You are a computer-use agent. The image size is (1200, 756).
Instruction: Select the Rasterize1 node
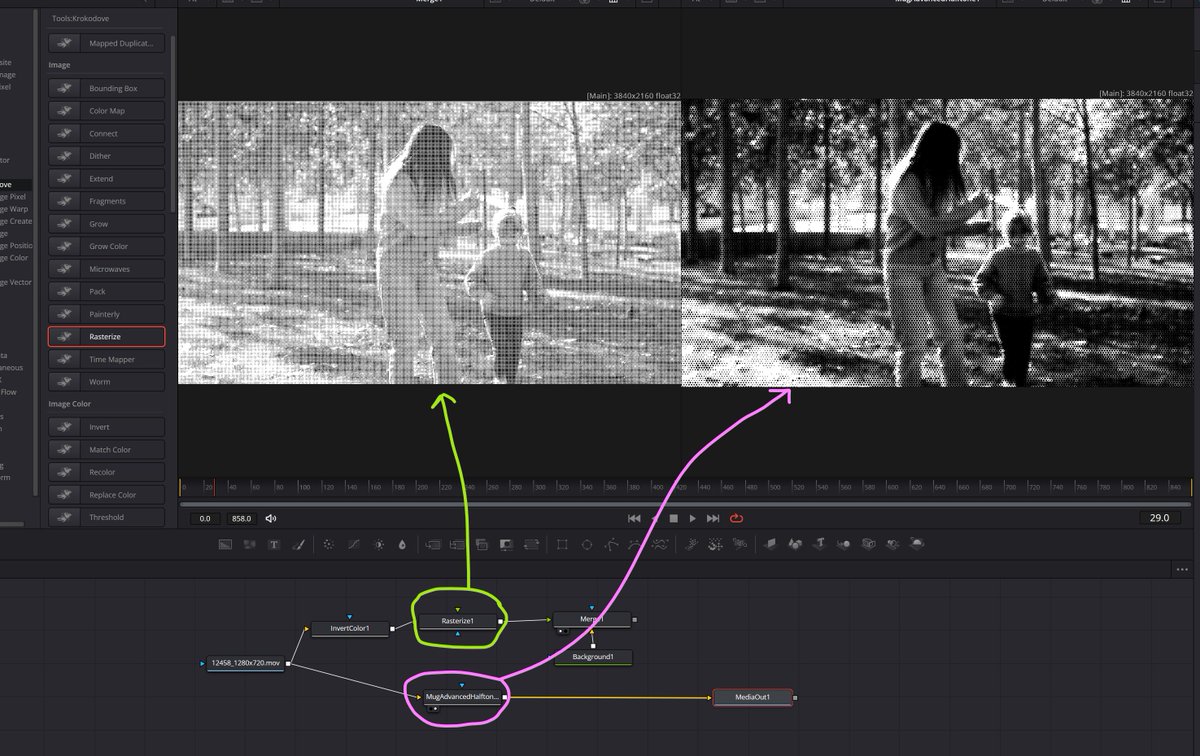[457, 621]
